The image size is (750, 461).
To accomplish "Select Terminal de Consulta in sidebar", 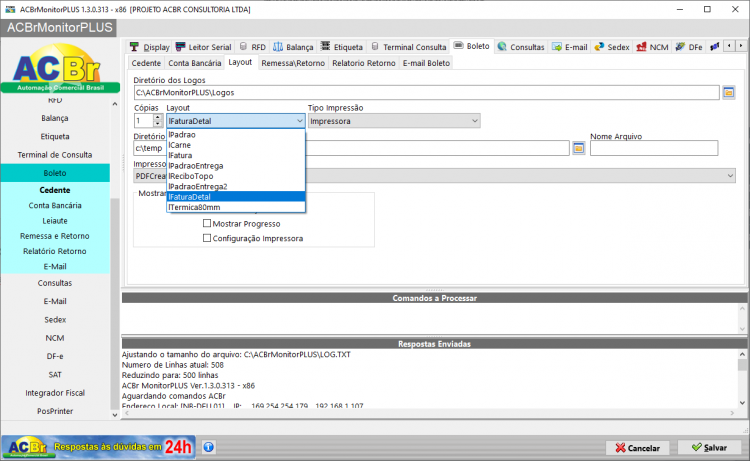I will tap(55, 155).
